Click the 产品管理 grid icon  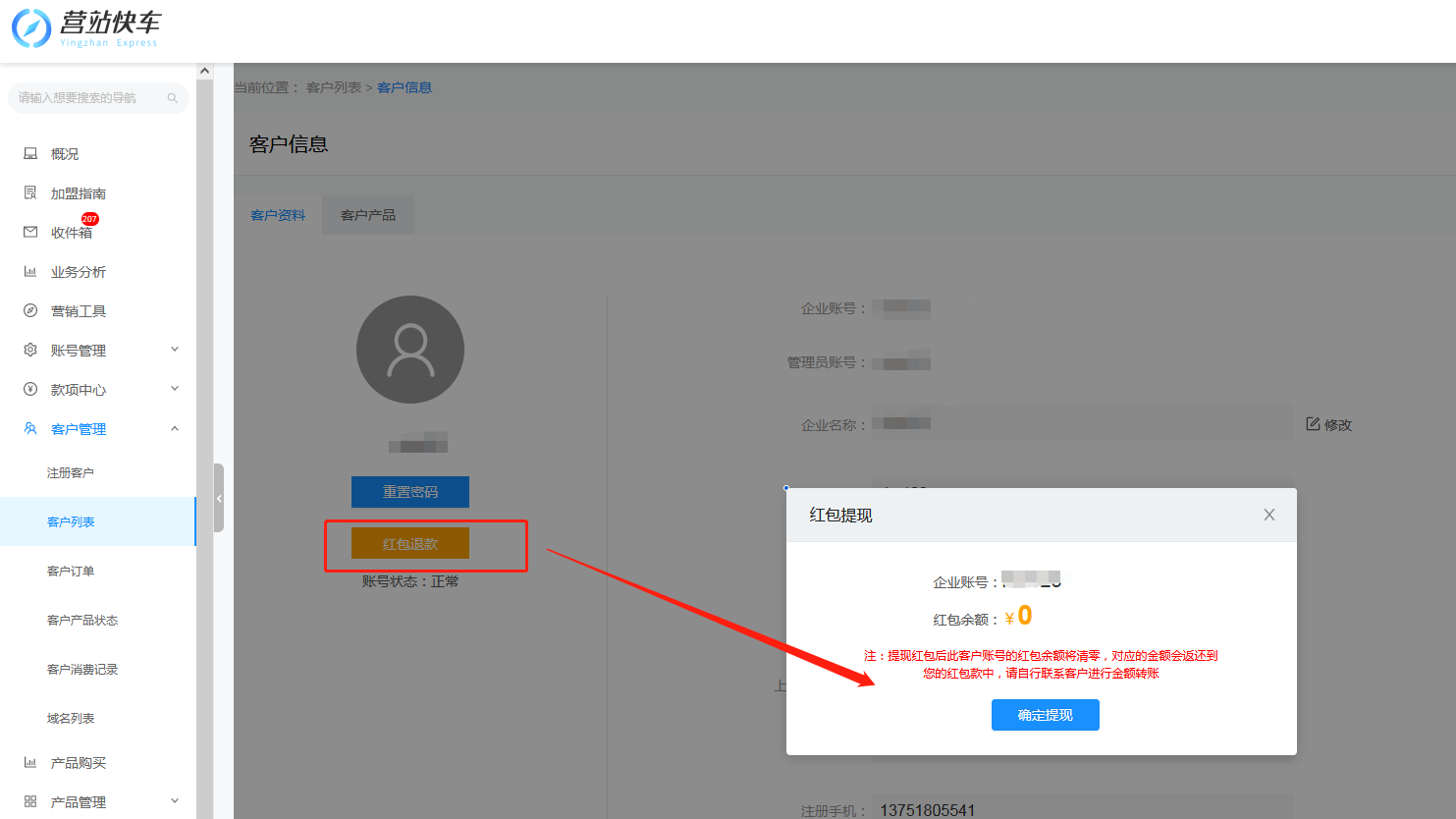click(x=30, y=802)
